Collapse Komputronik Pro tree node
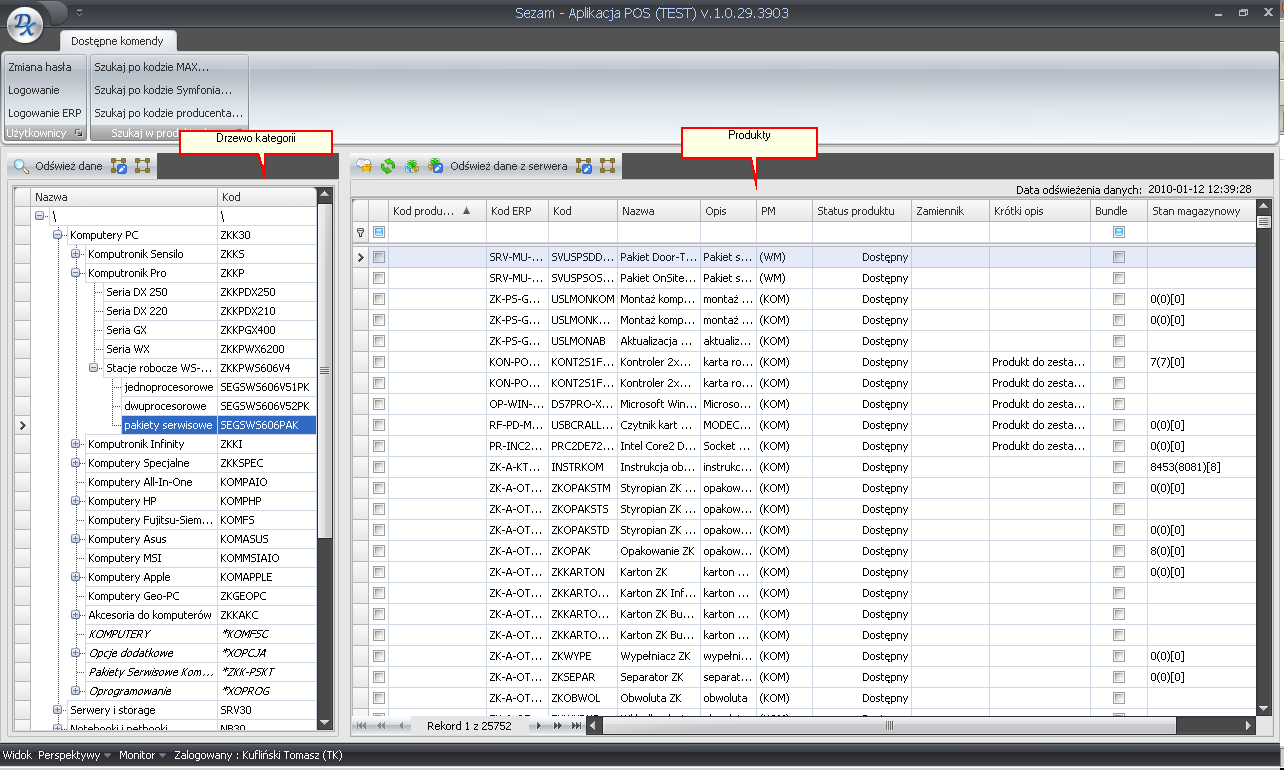The height and width of the screenshot is (770, 1284). pos(76,273)
